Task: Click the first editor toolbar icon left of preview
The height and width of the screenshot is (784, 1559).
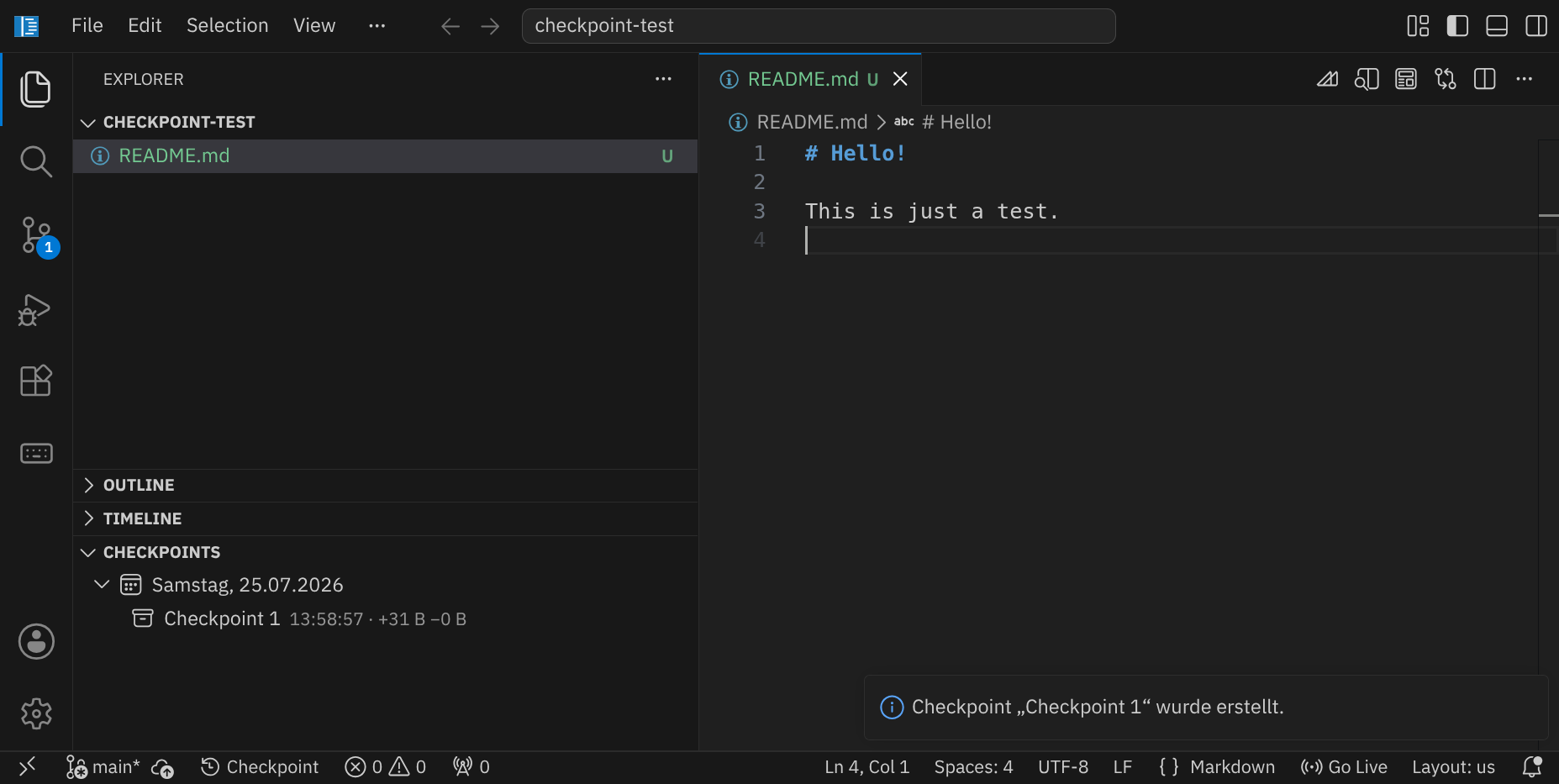Action: [x=1327, y=79]
